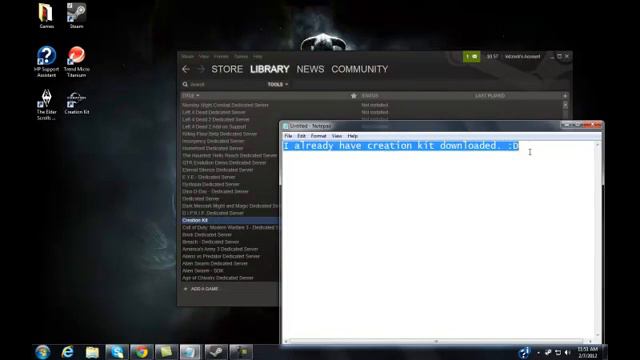This screenshot has height=360, width=640.
Task: Open Notepad's File menu
Action: point(288,136)
